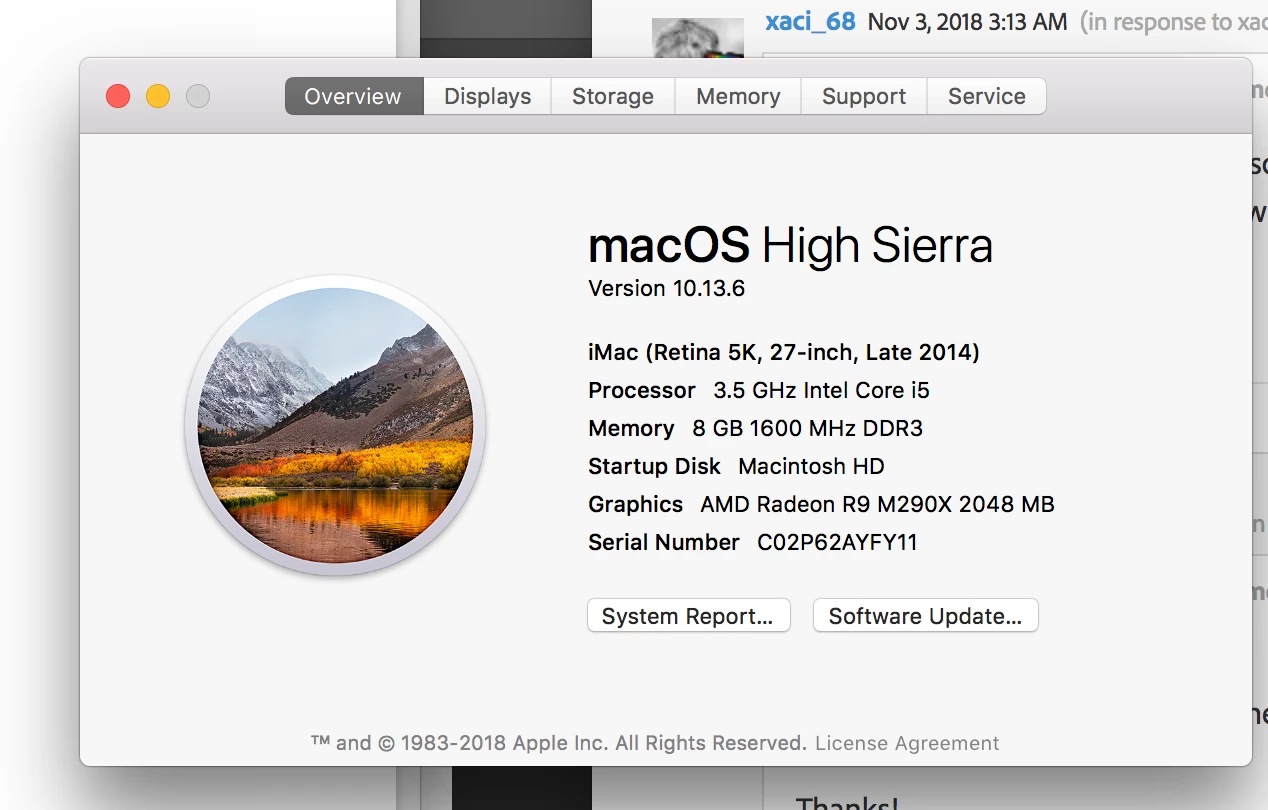Select the Overview tab
1268x810 pixels.
tap(354, 96)
